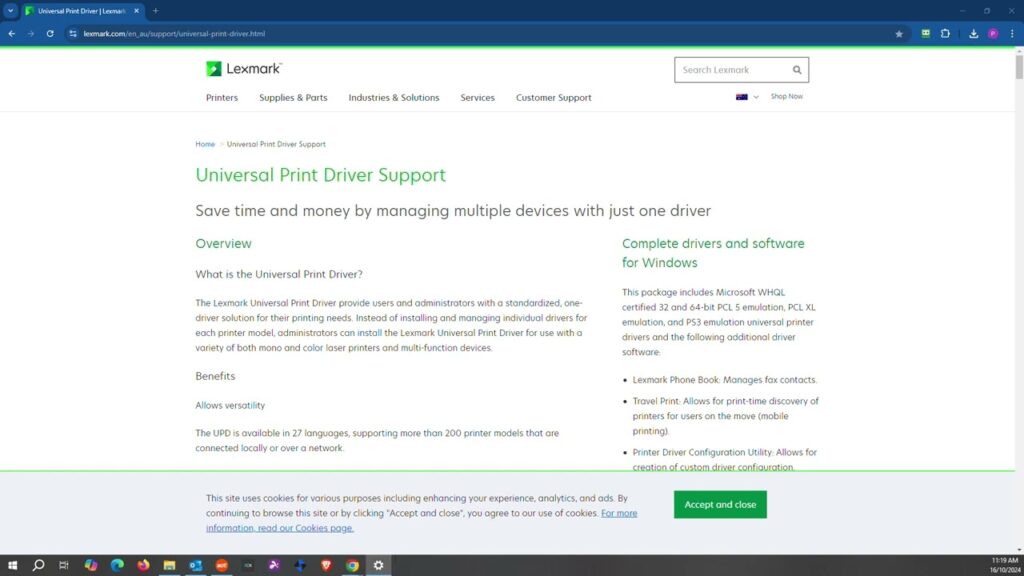Viewport: 1024px width, 576px height.
Task: Open Industries & Solutions menu
Action: [x=394, y=98]
